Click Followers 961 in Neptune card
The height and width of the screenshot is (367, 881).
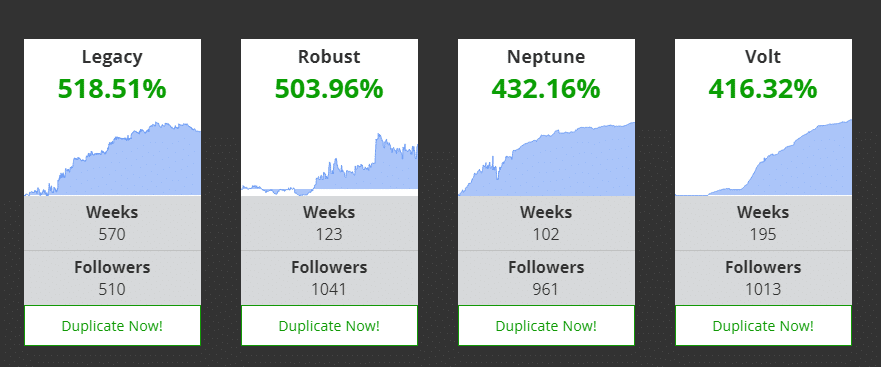click(x=546, y=278)
